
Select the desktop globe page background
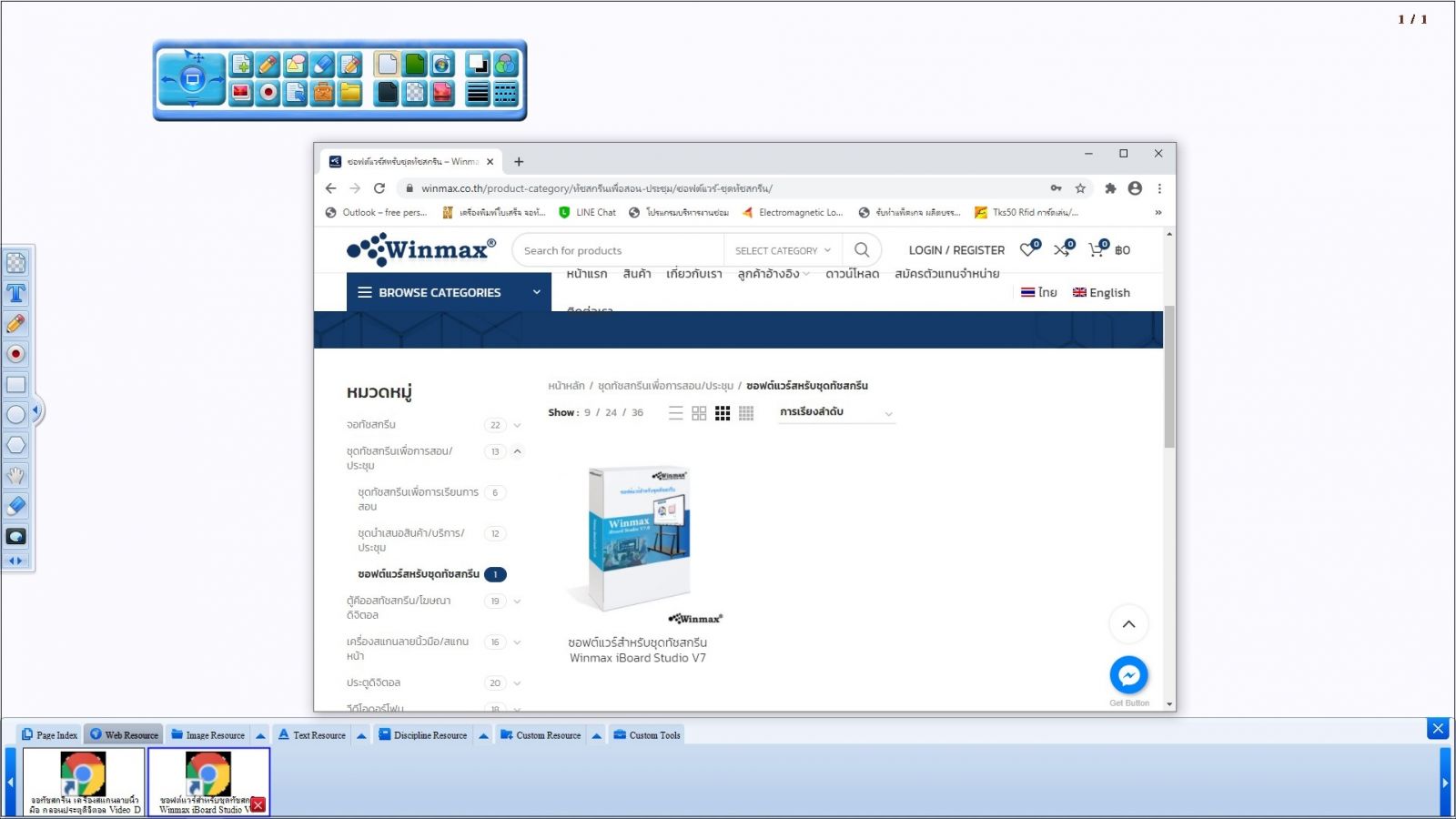[442, 64]
